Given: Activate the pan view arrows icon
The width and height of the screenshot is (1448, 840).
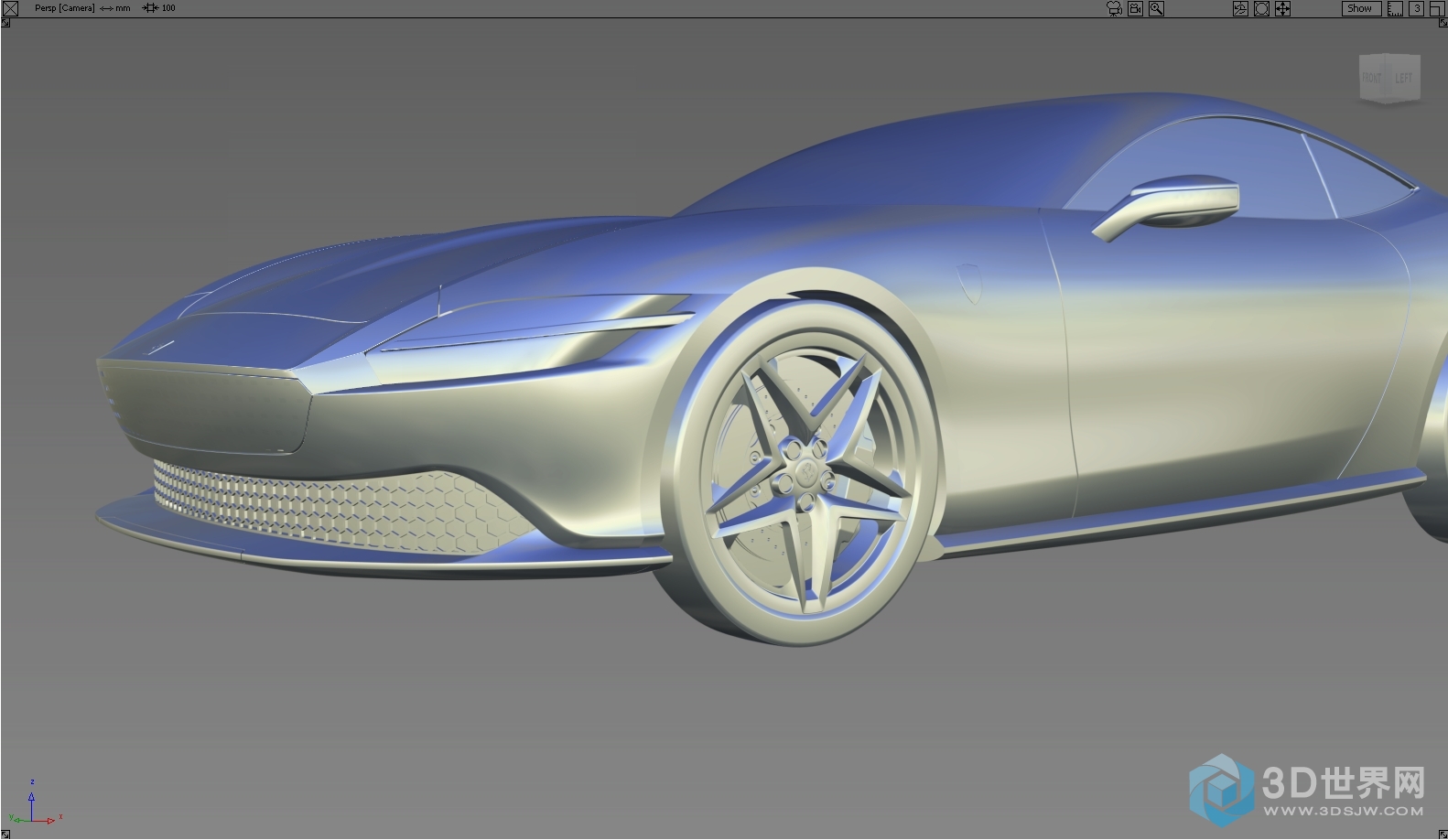Looking at the screenshot, I should tap(1282, 8).
